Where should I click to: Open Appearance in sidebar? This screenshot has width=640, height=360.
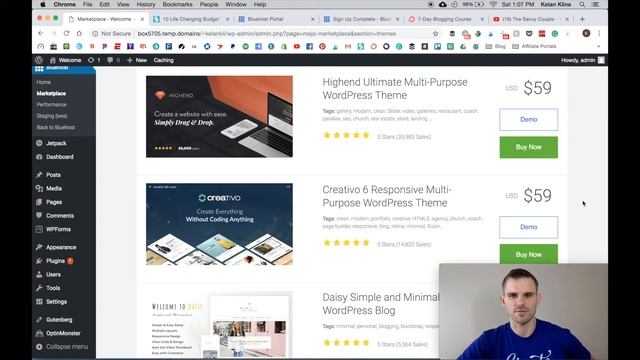(x=61, y=247)
